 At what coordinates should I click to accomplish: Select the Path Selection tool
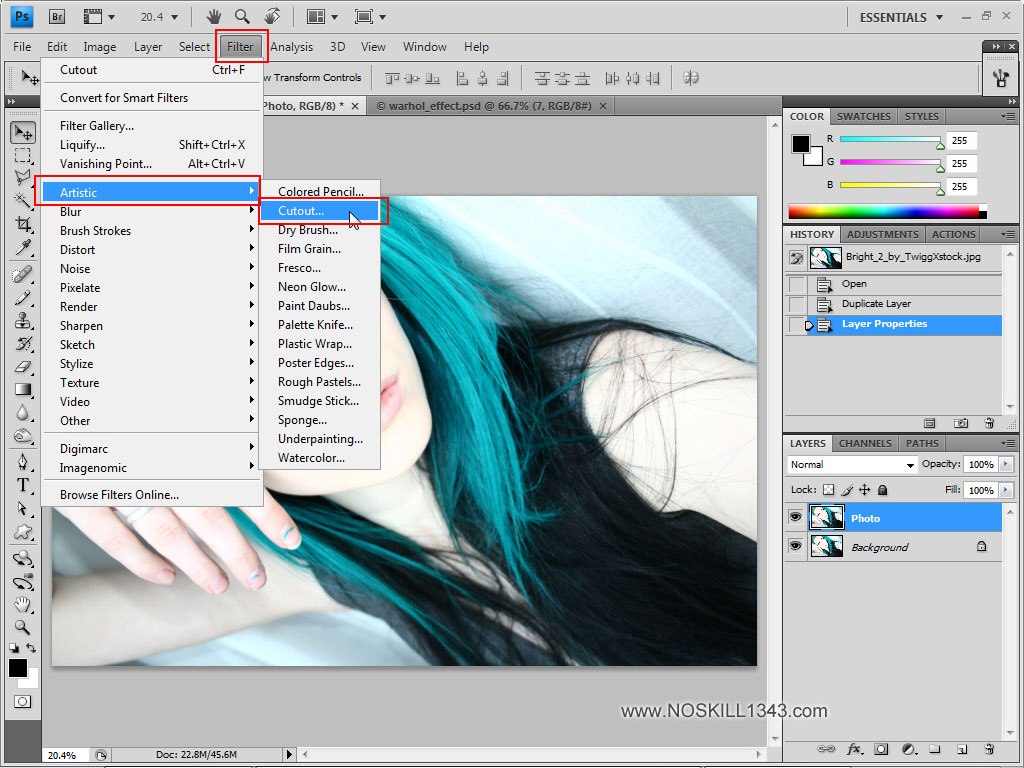[x=24, y=508]
